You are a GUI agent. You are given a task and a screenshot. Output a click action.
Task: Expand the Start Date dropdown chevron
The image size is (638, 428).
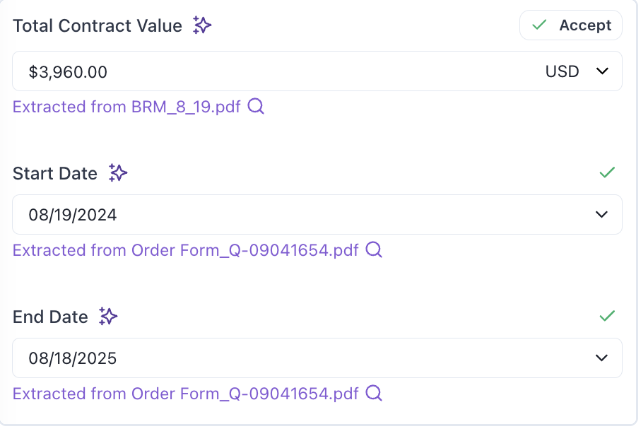click(602, 215)
